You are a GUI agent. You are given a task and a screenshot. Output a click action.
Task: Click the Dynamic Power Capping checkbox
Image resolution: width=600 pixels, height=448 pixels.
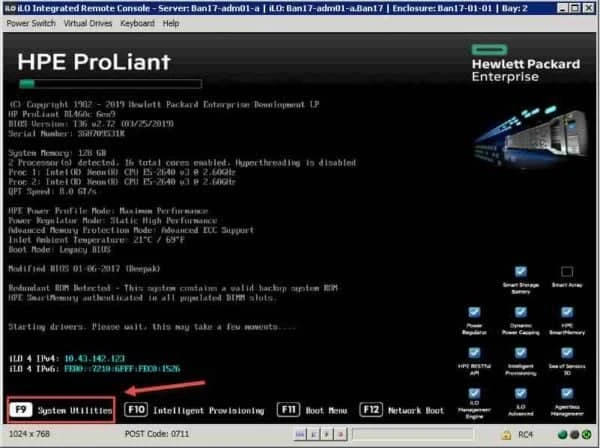pyautogui.click(x=520, y=312)
